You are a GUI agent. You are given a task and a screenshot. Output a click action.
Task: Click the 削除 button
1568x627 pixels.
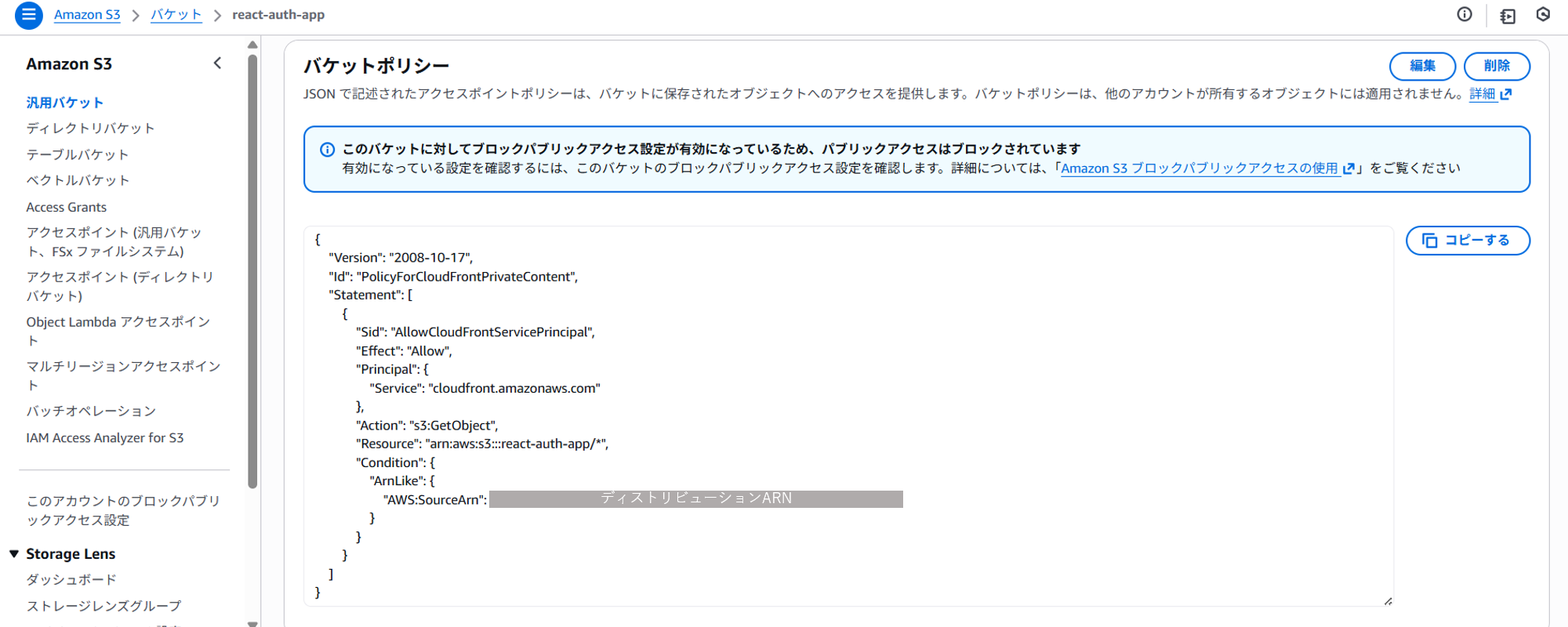[x=1497, y=66]
